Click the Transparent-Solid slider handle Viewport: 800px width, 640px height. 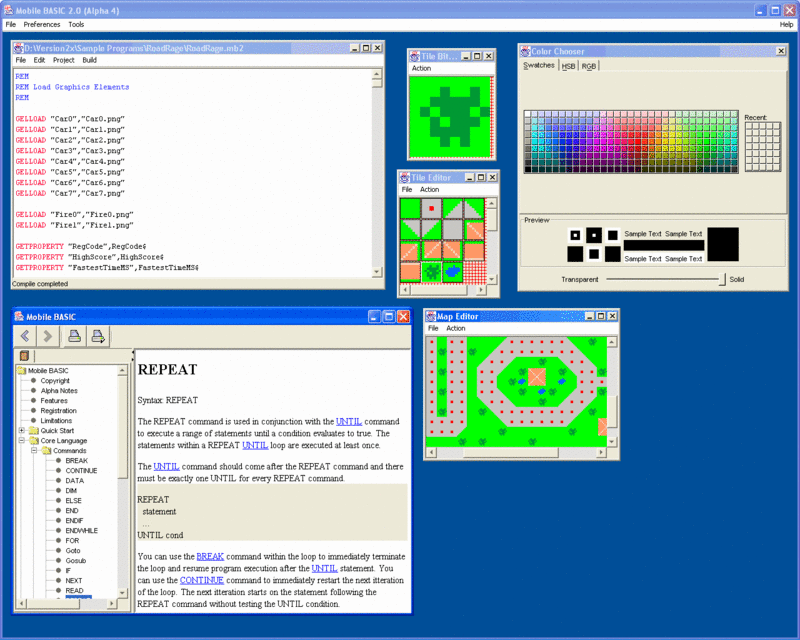[722, 279]
